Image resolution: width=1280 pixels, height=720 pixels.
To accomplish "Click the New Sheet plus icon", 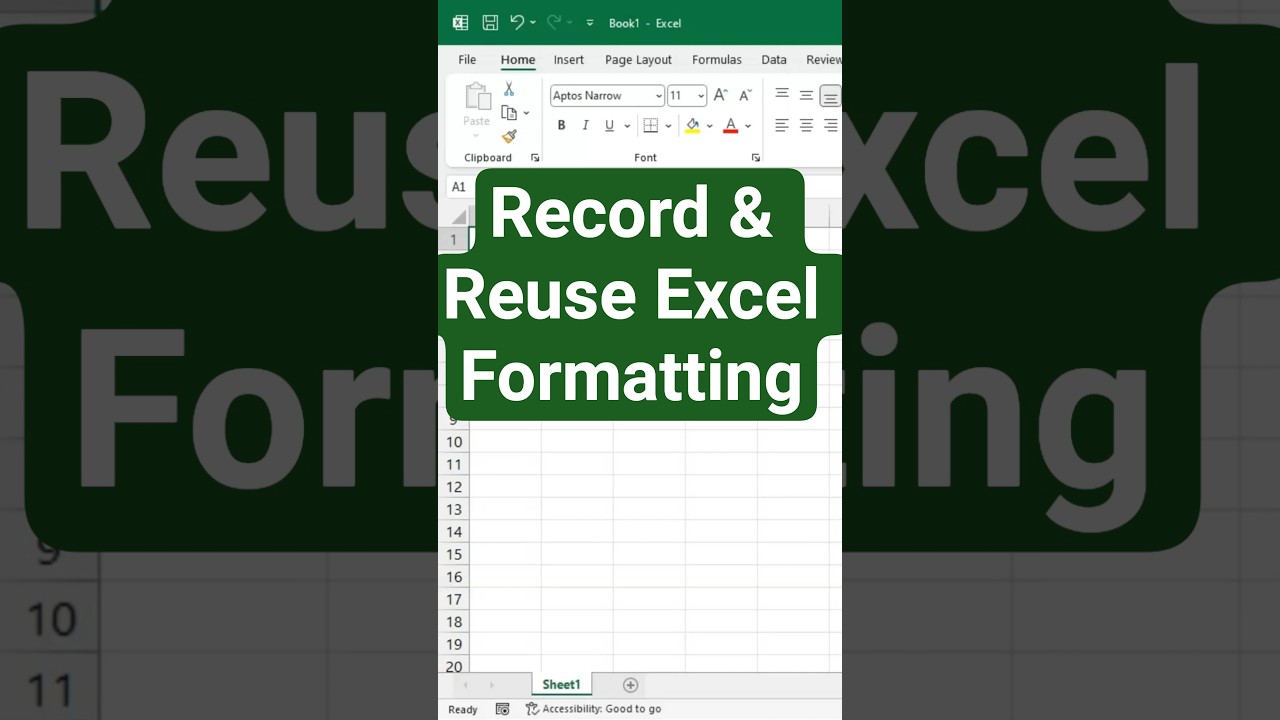I will (630, 685).
